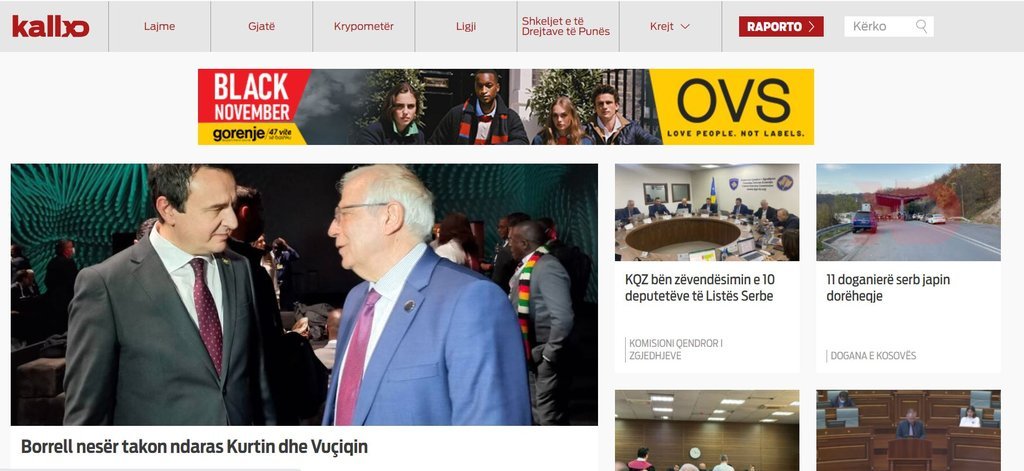This screenshot has height=471, width=1024.
Task: Click the Dogana e Kosovës tag
Action: coord(872,356)
